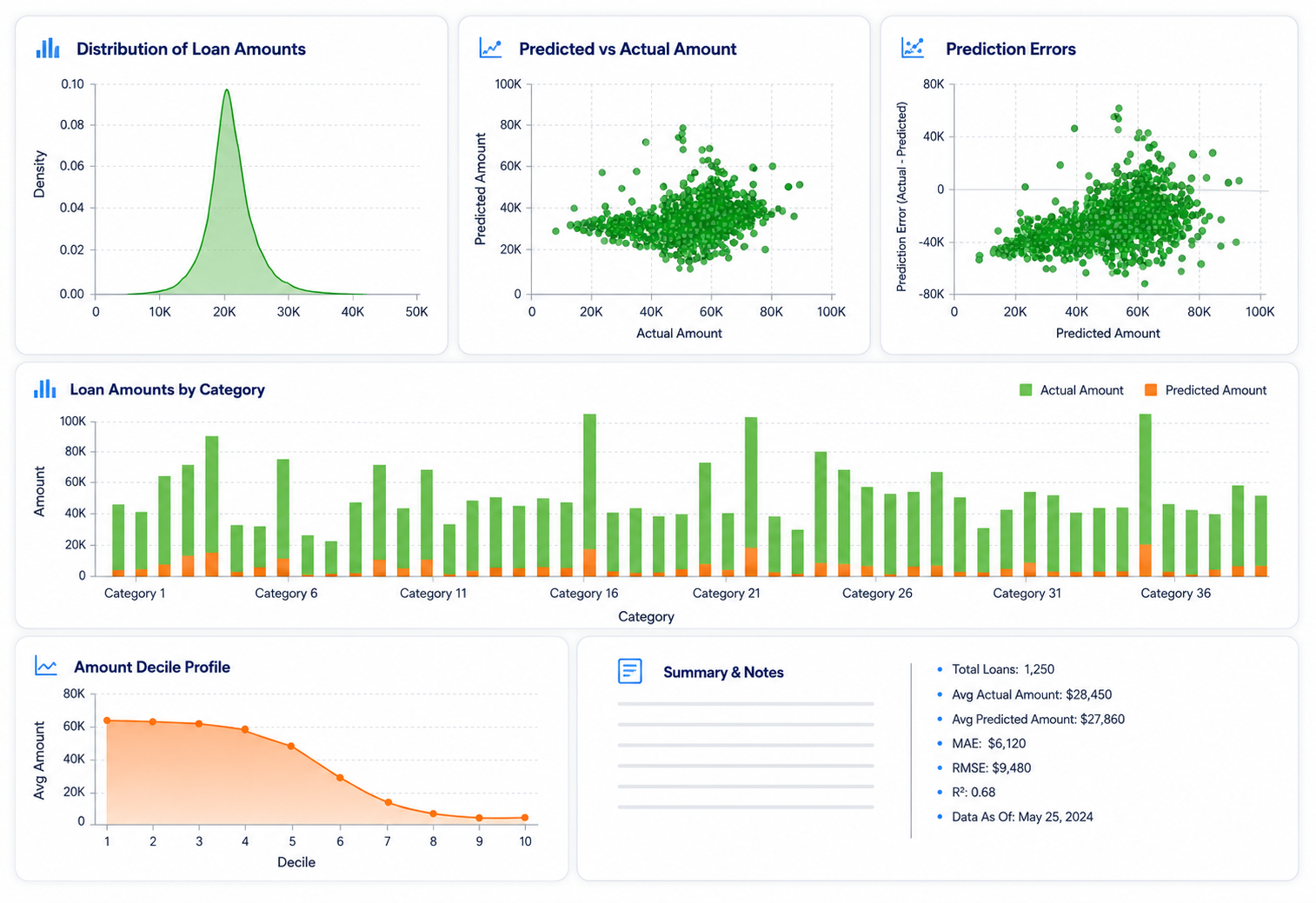Click the Category 1 axis label
Image resolution: width=1316 pixels, height=903 pixels.
point(135,594)
